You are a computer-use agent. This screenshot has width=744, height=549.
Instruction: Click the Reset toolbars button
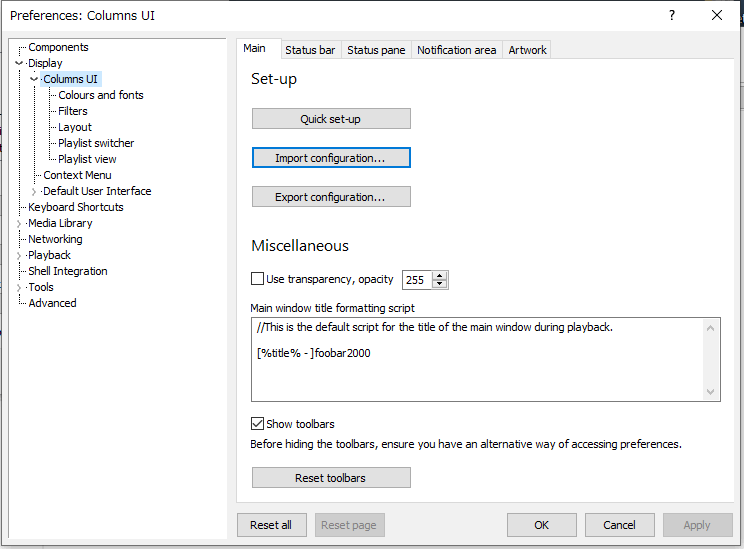[x=331, y=477]
